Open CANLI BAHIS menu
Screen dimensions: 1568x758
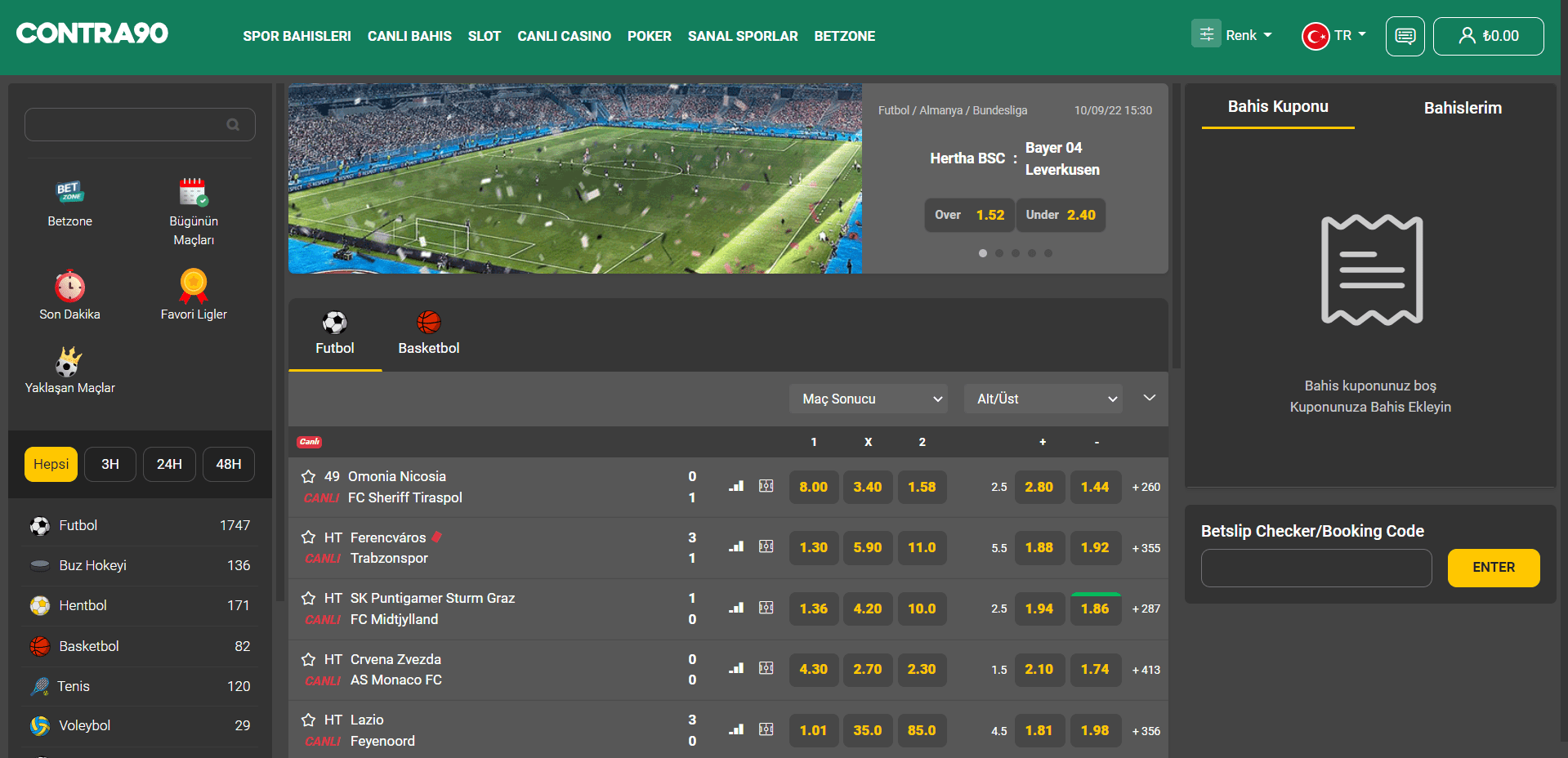pos(409,36)
